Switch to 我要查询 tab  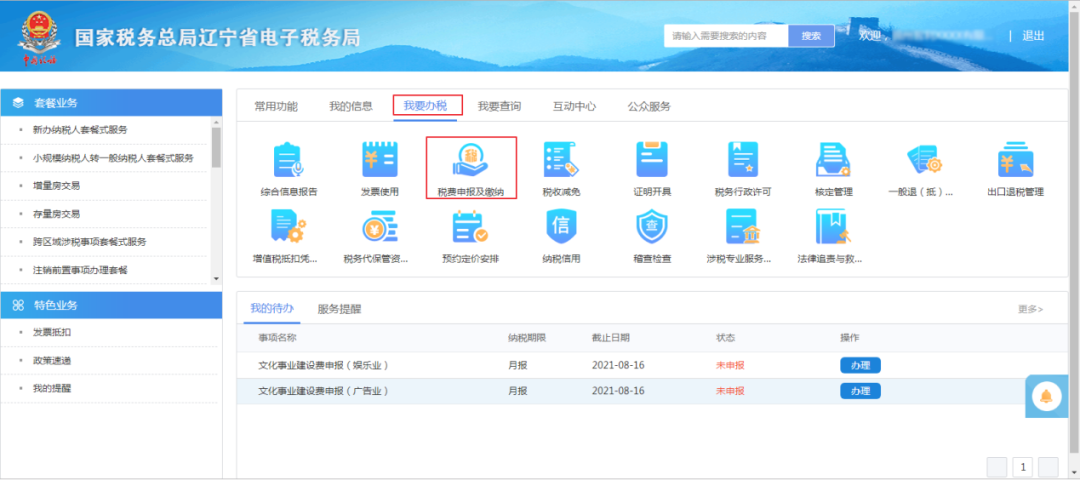pos(499,106)
